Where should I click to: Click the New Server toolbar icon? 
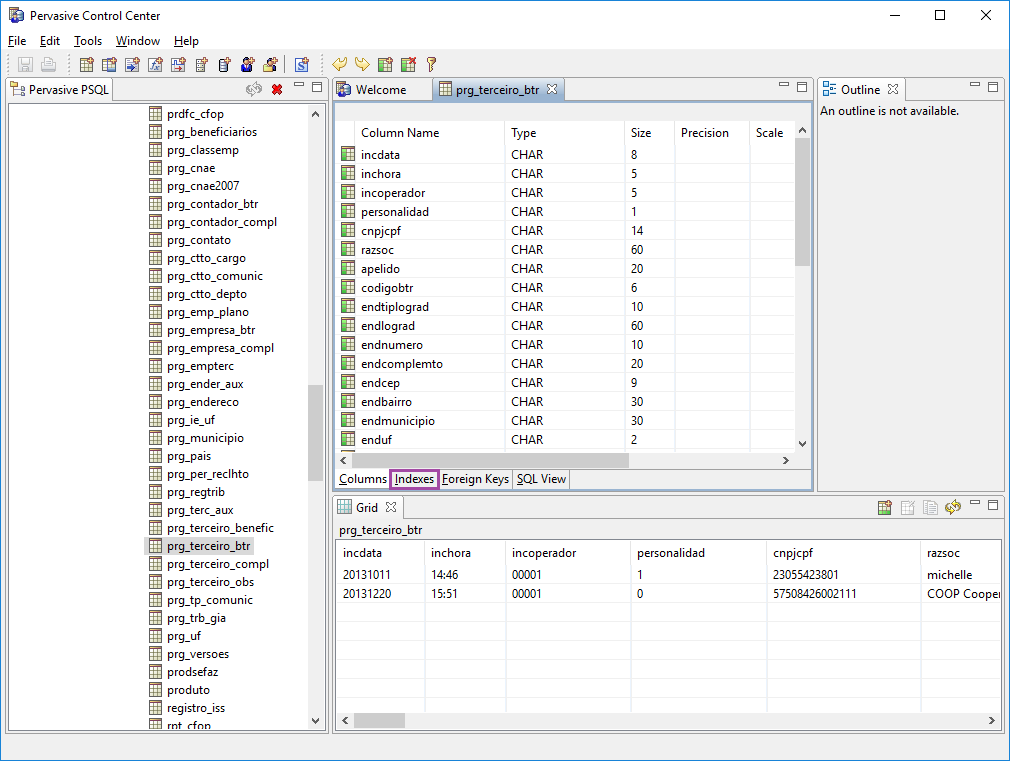202,64
